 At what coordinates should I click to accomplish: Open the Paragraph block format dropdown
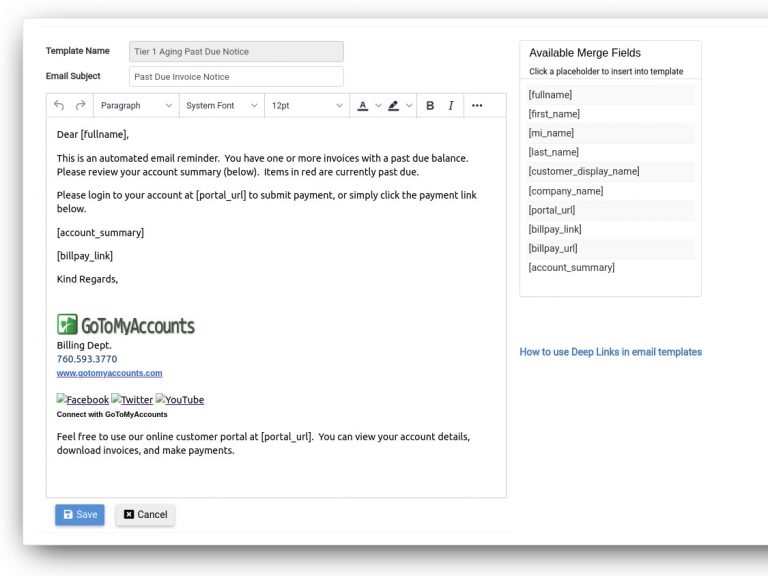(136, 105)
